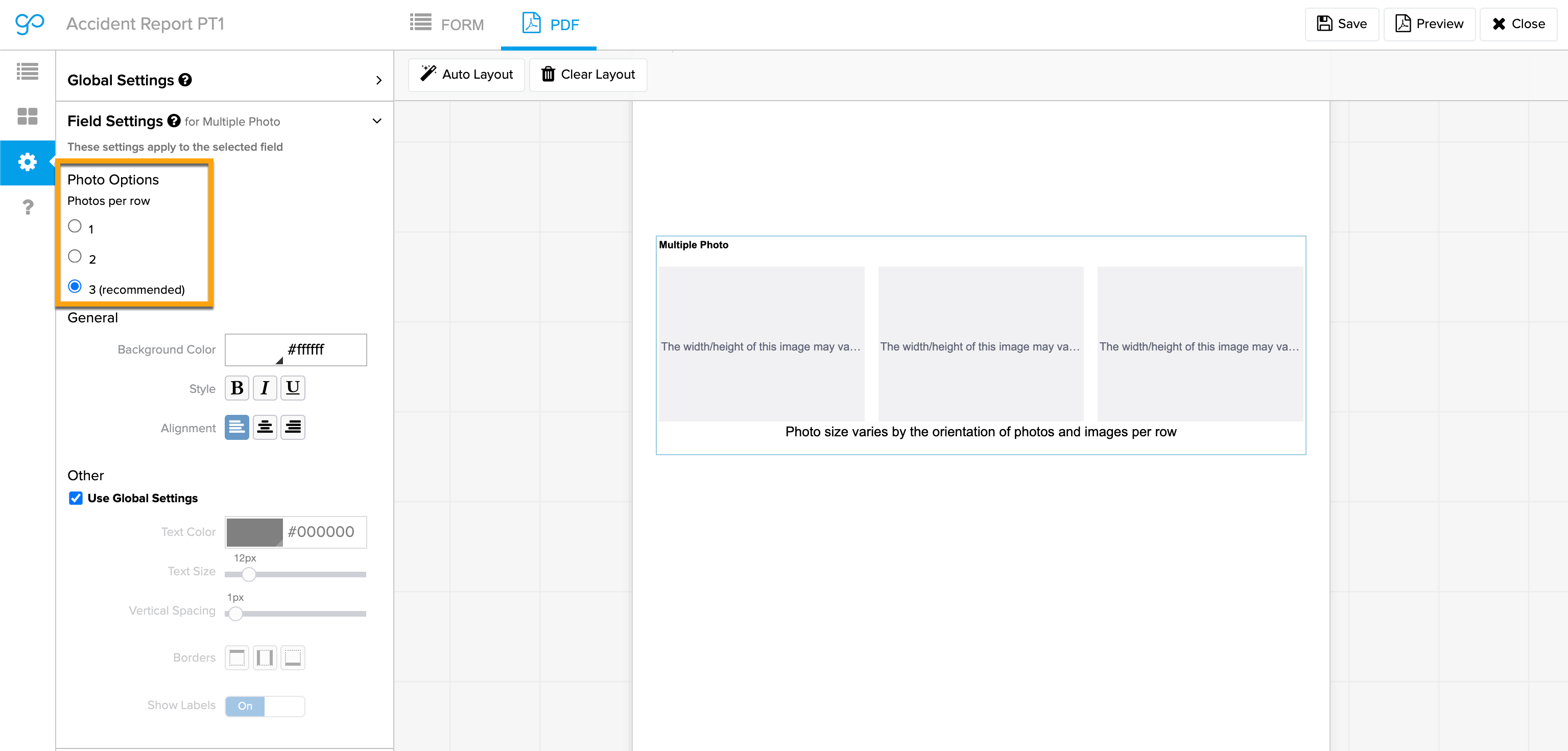Expand the Global Settings section
The image size is (1568, 751).
point(378,80)
